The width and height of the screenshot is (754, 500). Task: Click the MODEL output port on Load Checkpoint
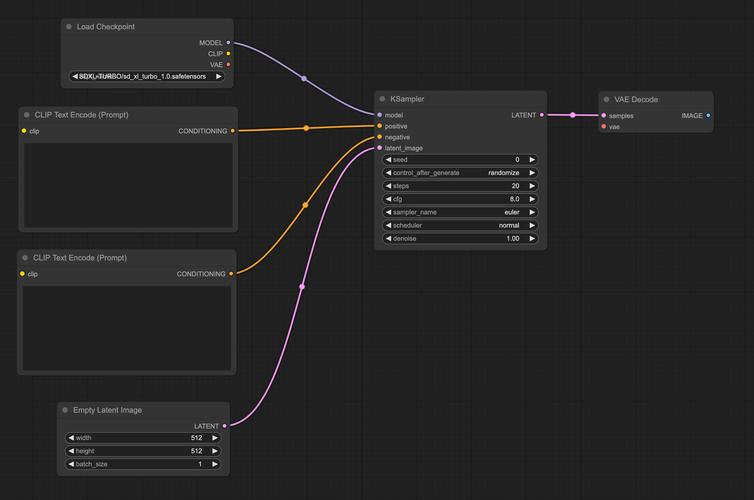coord(228,43)
